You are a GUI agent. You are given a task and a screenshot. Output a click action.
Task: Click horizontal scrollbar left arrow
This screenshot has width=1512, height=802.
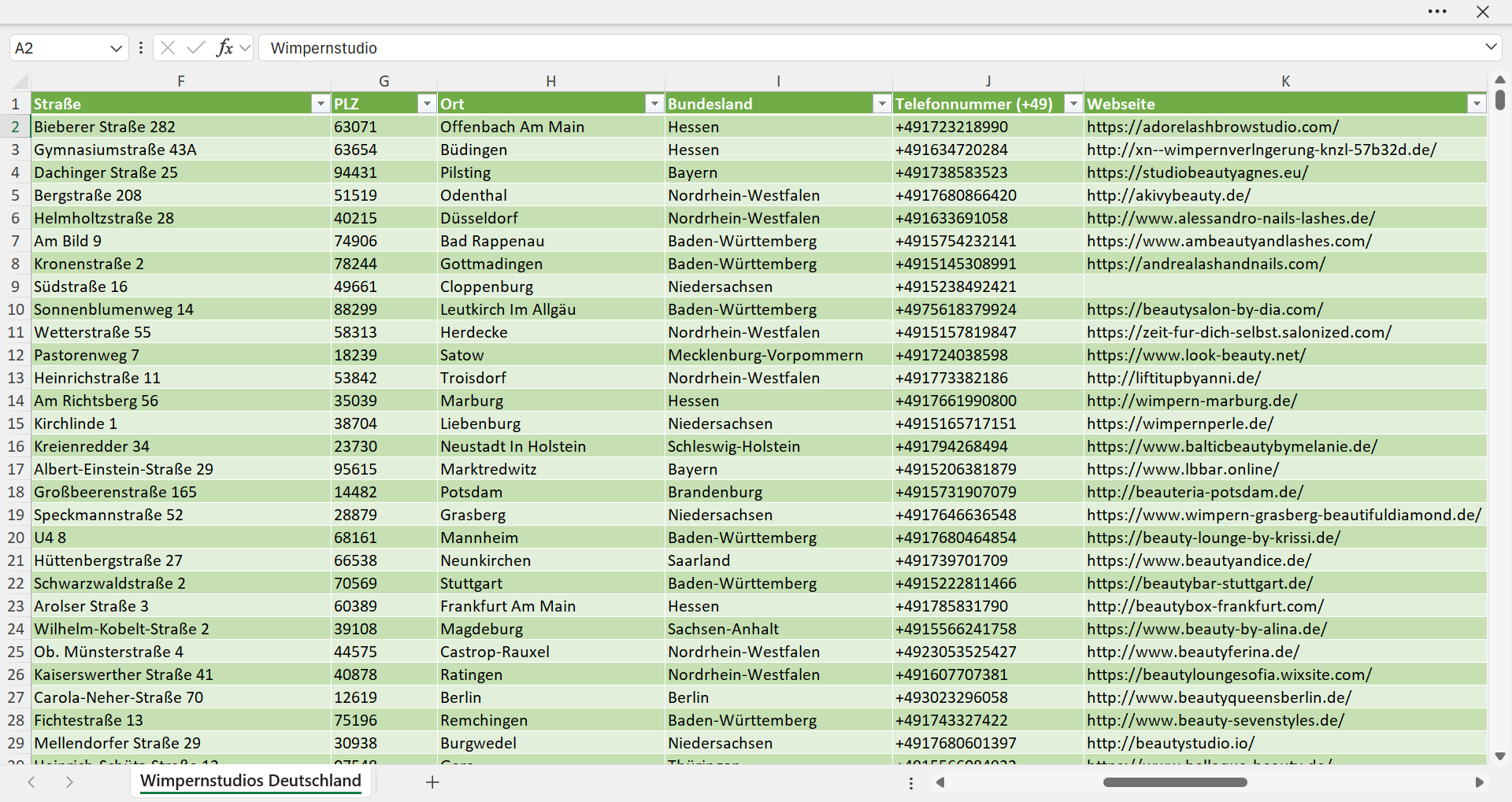coord(940,782)
